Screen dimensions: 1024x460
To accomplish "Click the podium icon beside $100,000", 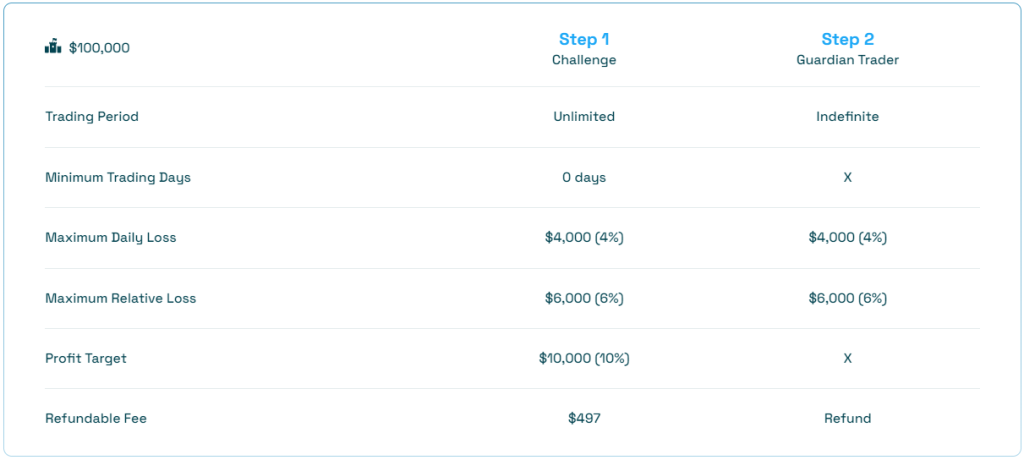I will tap(53, 47).
